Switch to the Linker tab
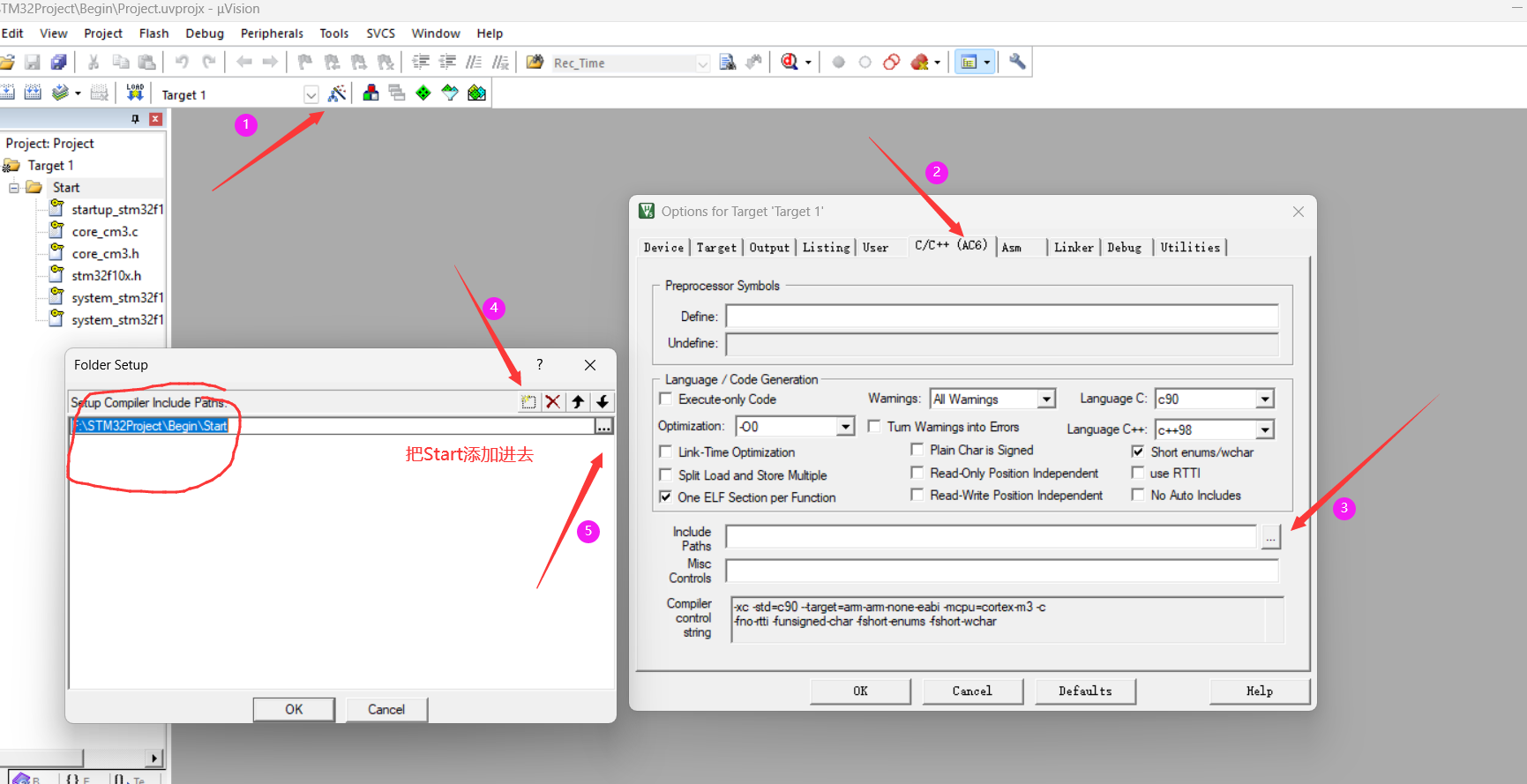Viewport: 1527px width, 784px height. [x=1074, y=248]
